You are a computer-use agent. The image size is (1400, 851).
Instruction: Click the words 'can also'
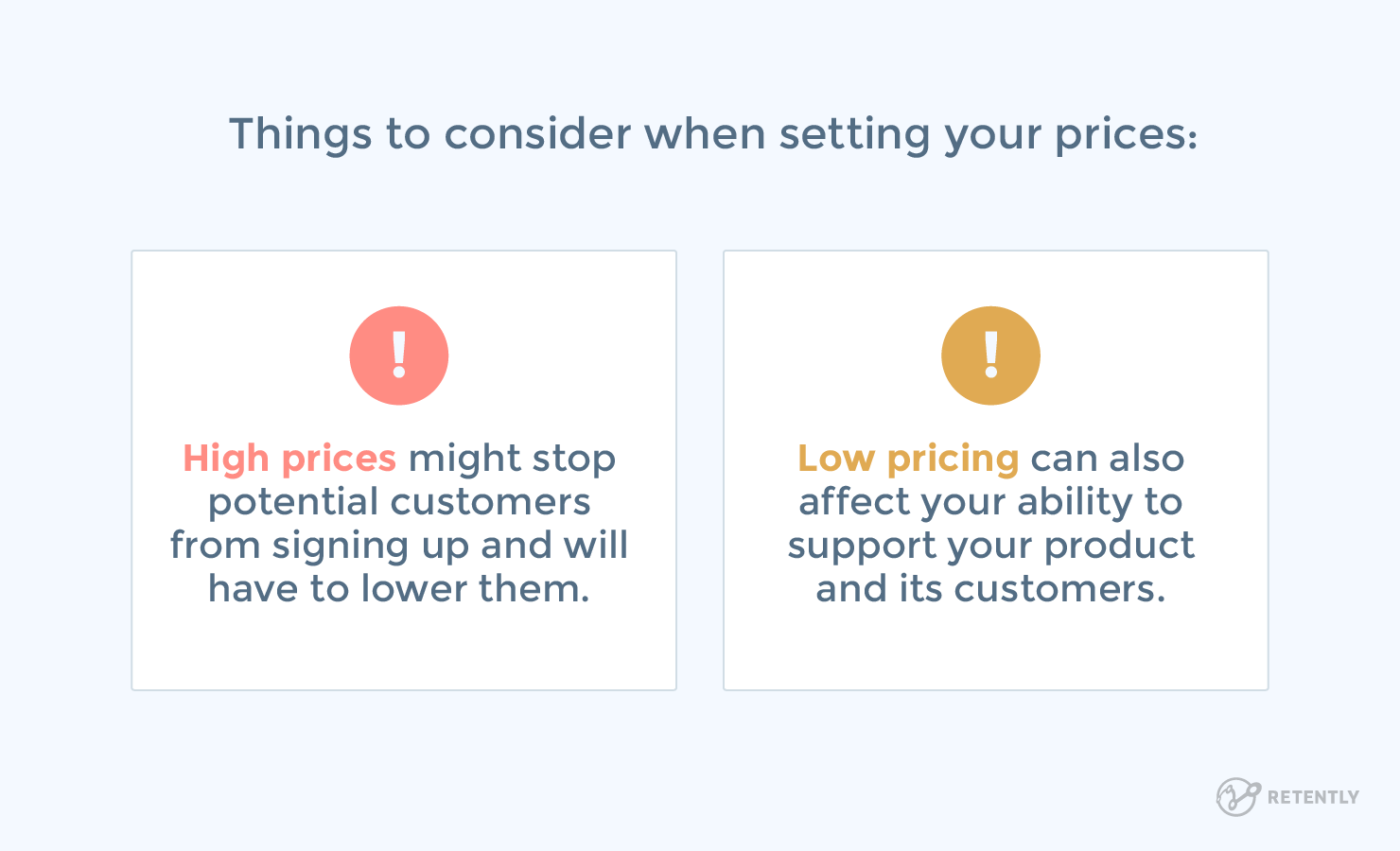point(1107,459)
